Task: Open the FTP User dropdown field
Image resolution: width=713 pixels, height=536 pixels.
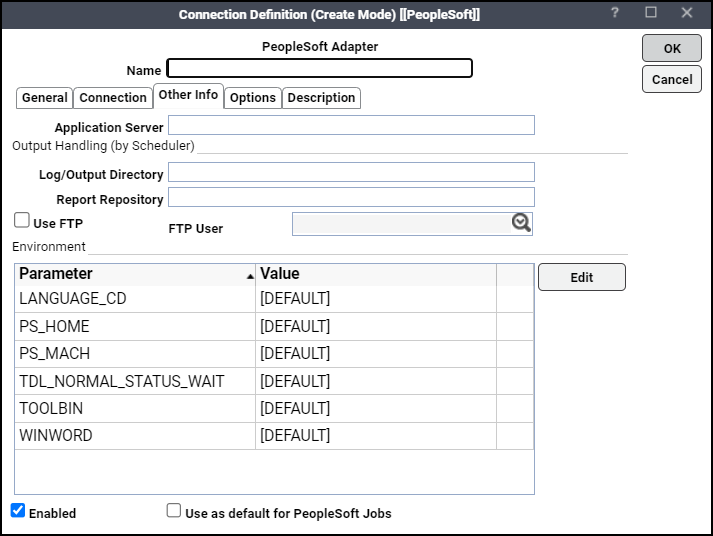Action: (412, 224)
